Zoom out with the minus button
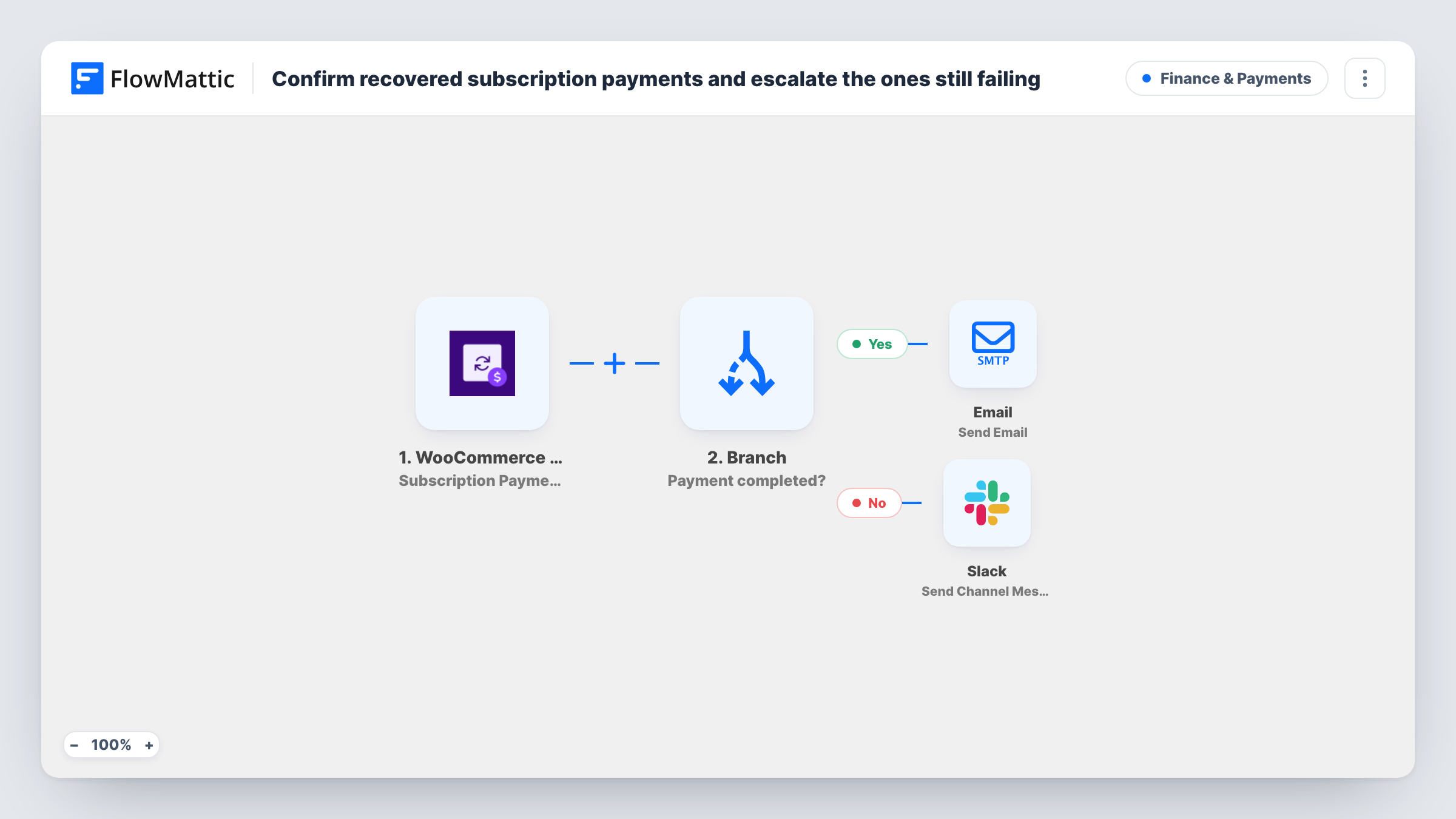The height and width of the screenshot is (819, 1456). 74,745
